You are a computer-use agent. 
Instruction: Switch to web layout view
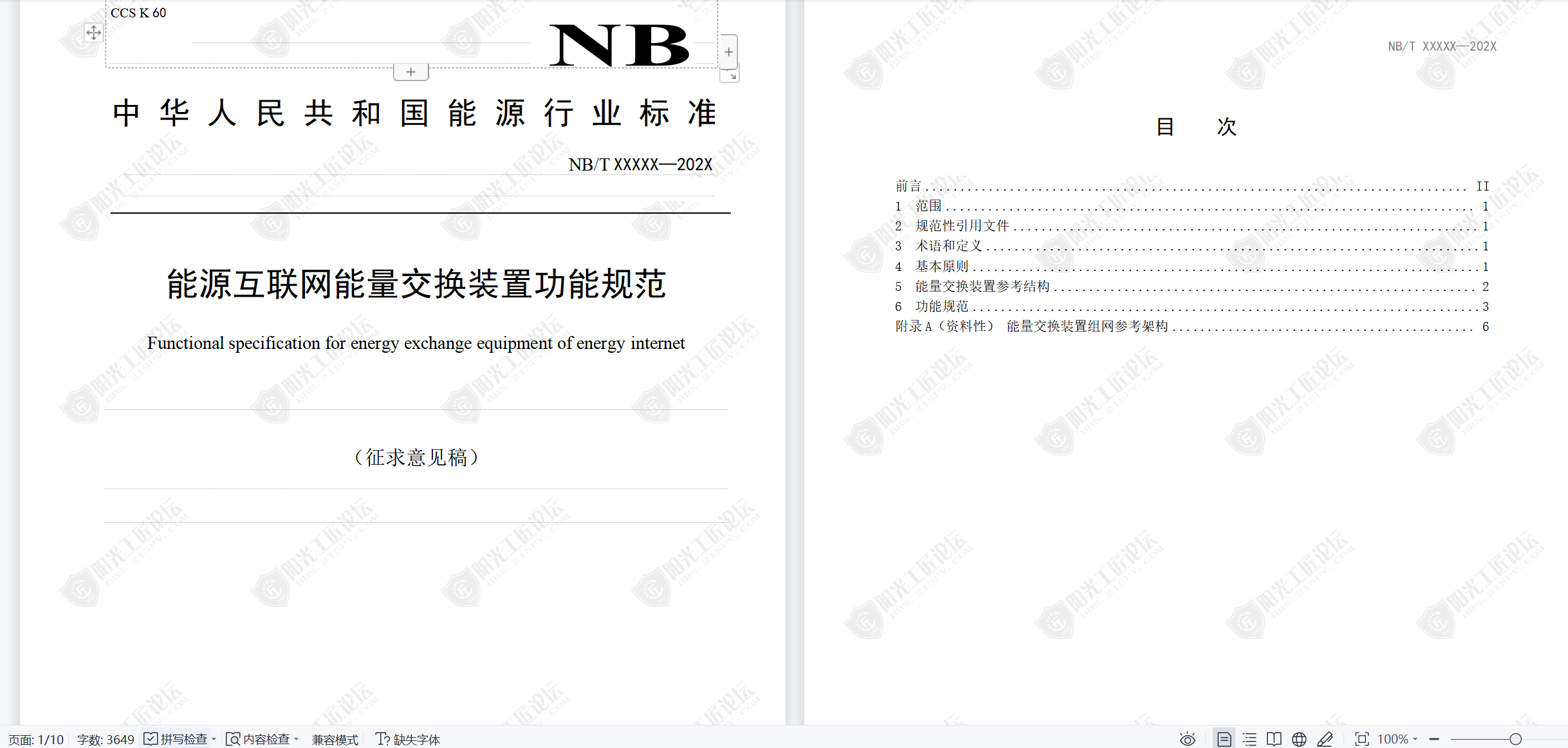[1299, 739]
